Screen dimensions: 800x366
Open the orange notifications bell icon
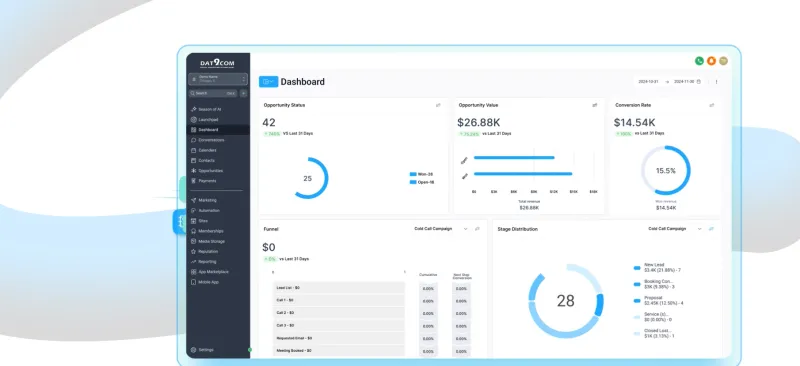click(711, 61)
